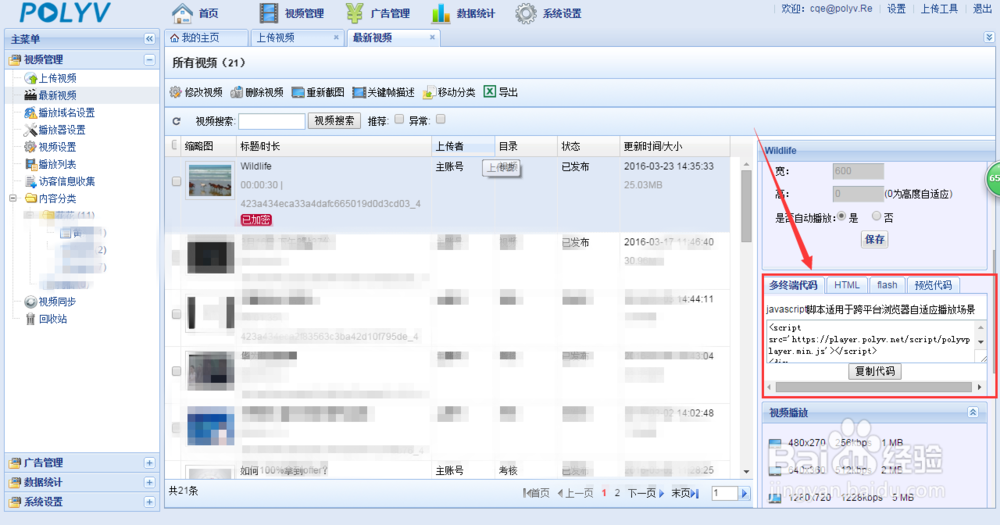Go to first page 首页 in pager
The image size is (1000, 525).
point(536,493)
